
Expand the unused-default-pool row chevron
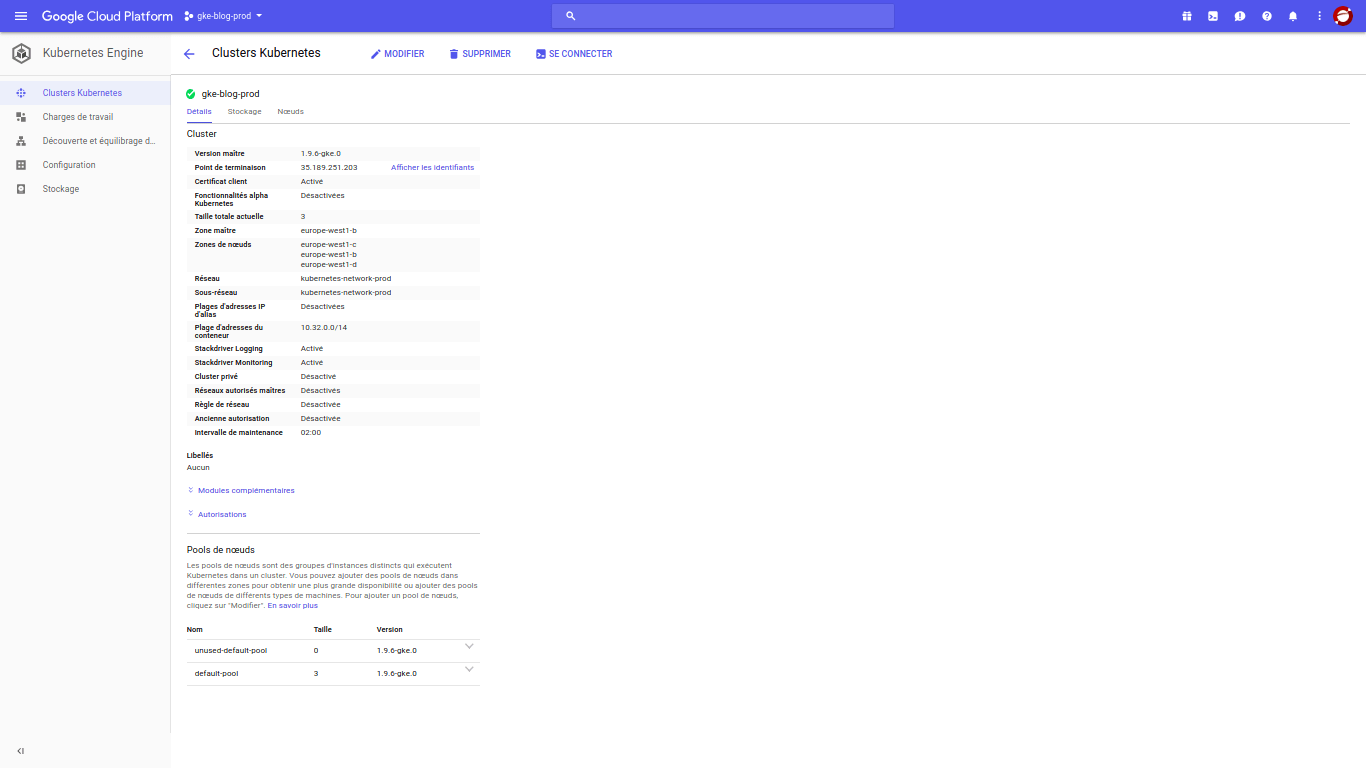[469, 646]
